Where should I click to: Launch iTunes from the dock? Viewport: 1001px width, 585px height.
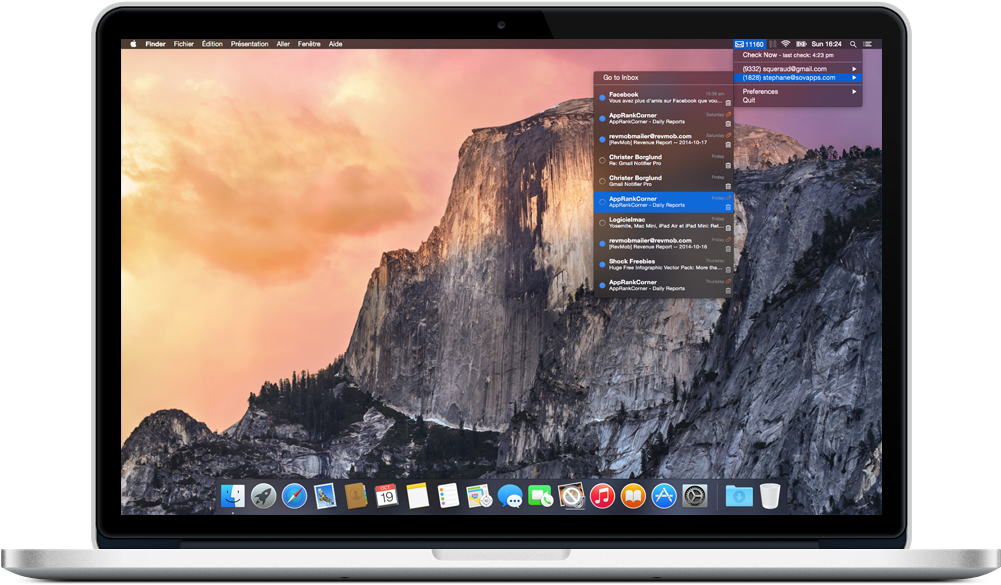point(602,495)
